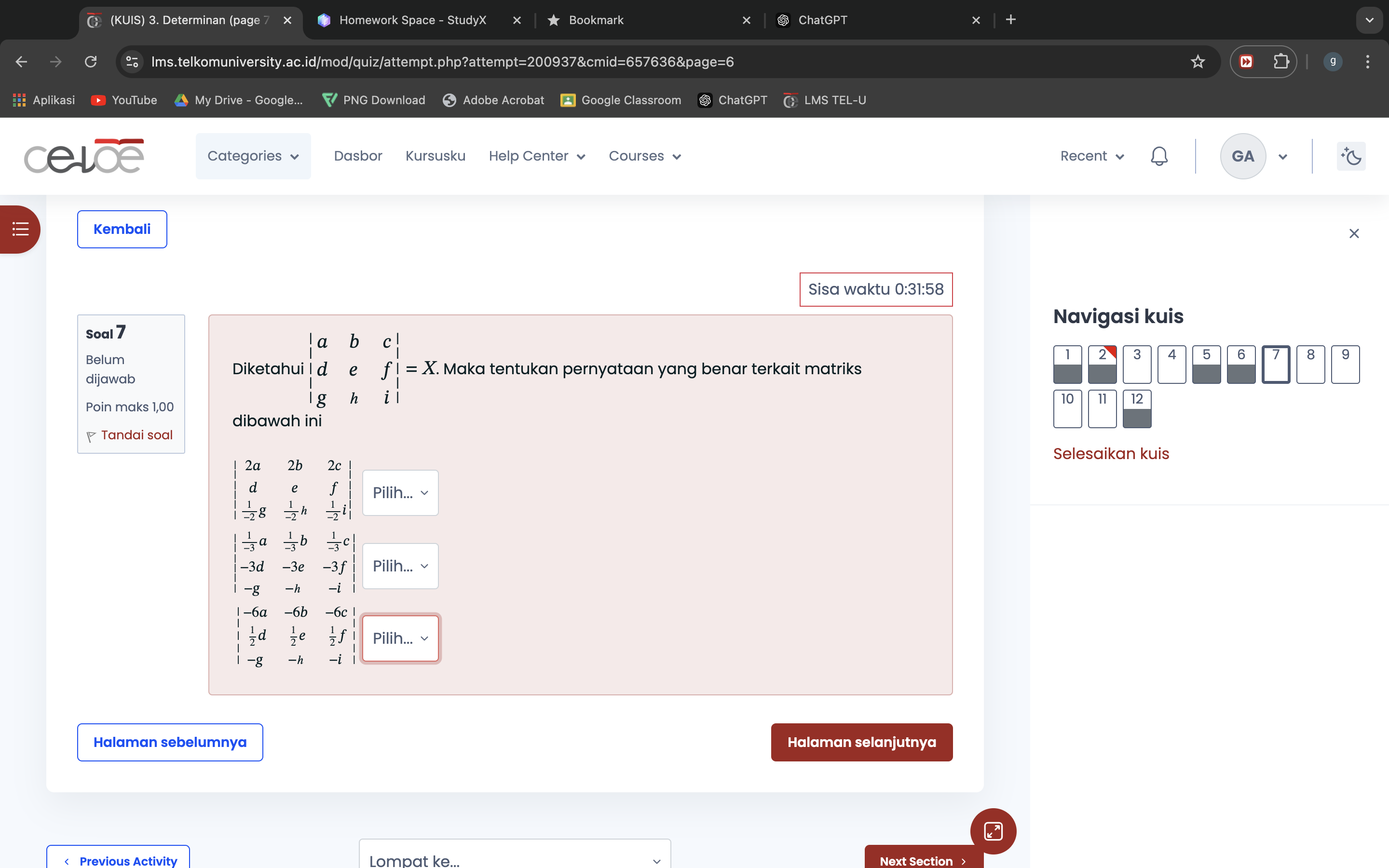This screenshot has width=1389, height=868.
Task: Open GA user account menu
Action: [1254, 156]
